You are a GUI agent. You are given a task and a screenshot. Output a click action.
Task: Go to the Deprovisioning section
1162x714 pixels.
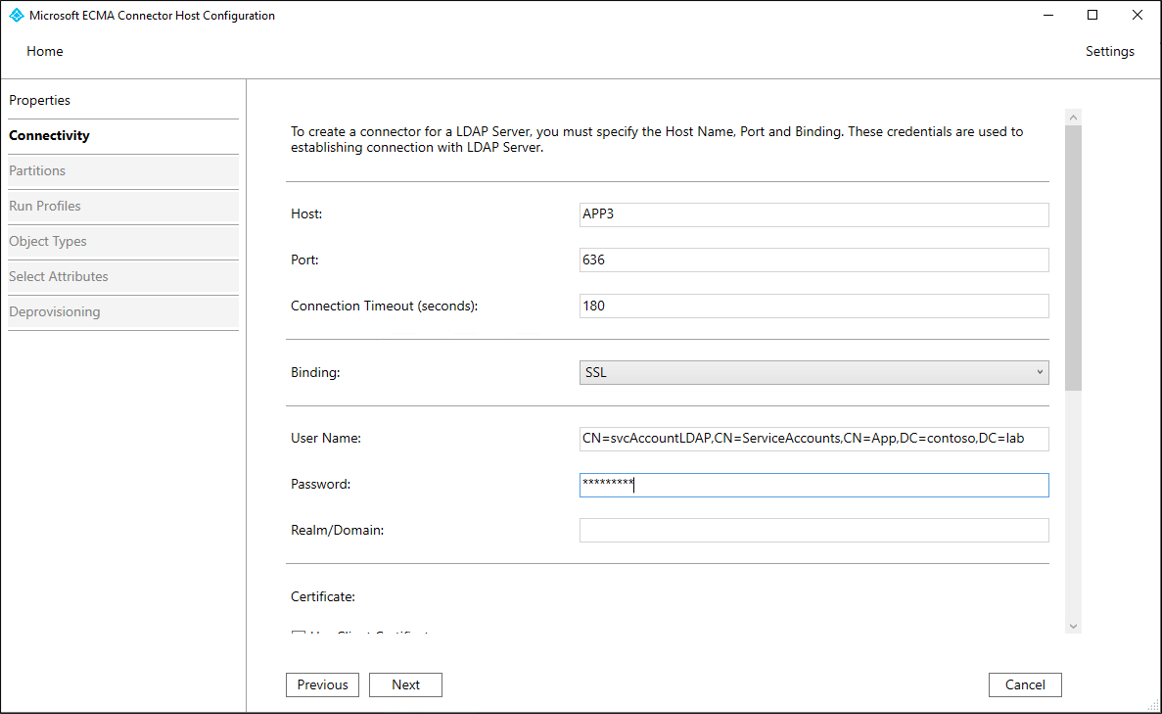click(x=55, y=312)
